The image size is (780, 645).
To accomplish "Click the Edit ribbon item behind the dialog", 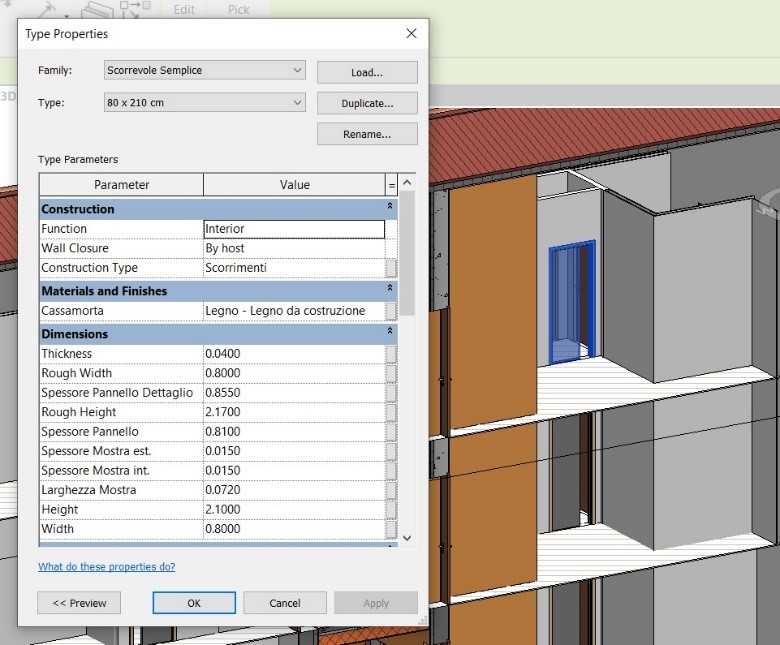I will coord(184,9).
